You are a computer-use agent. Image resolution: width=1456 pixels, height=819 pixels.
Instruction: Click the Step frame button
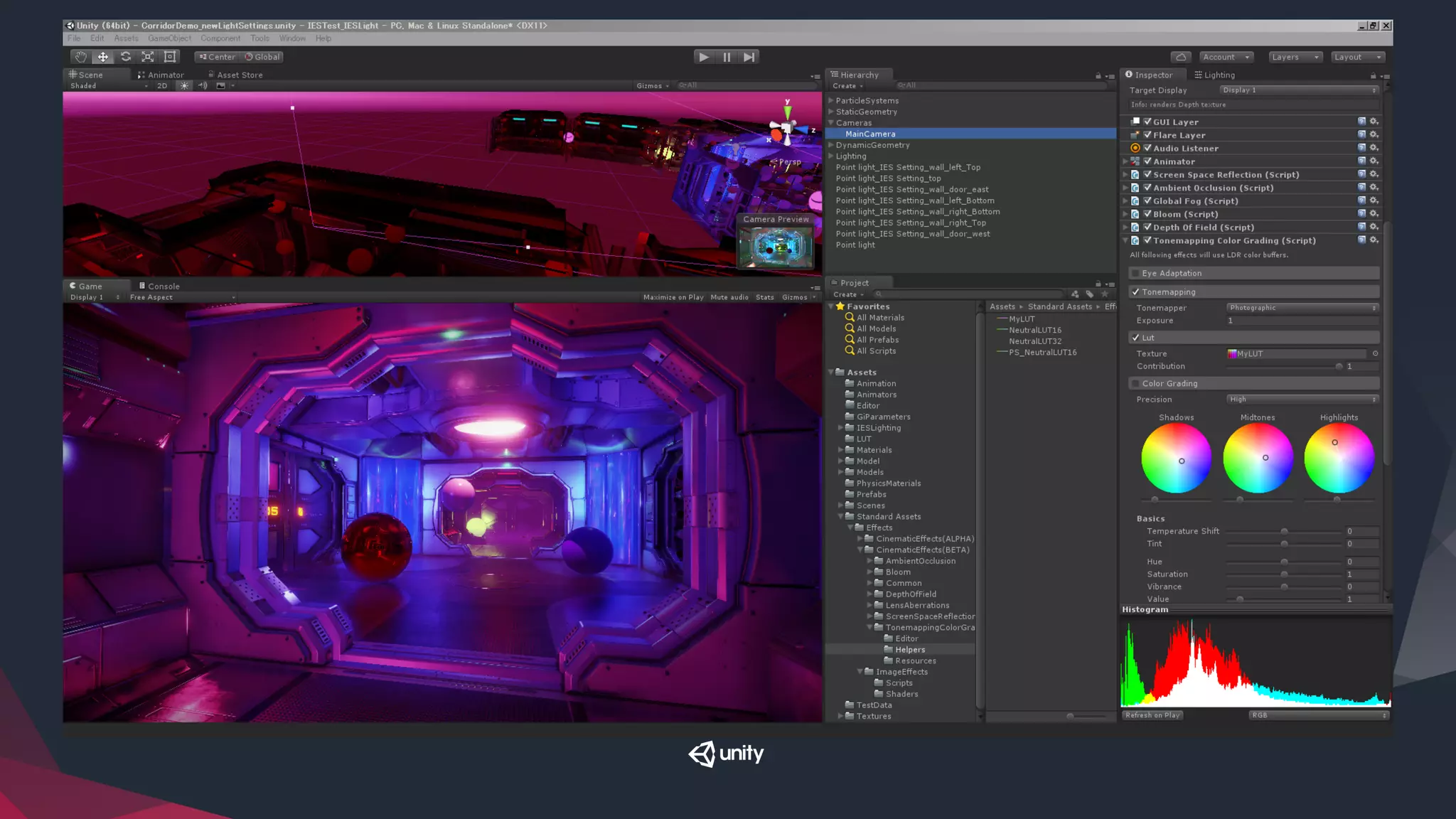[749, 57]
